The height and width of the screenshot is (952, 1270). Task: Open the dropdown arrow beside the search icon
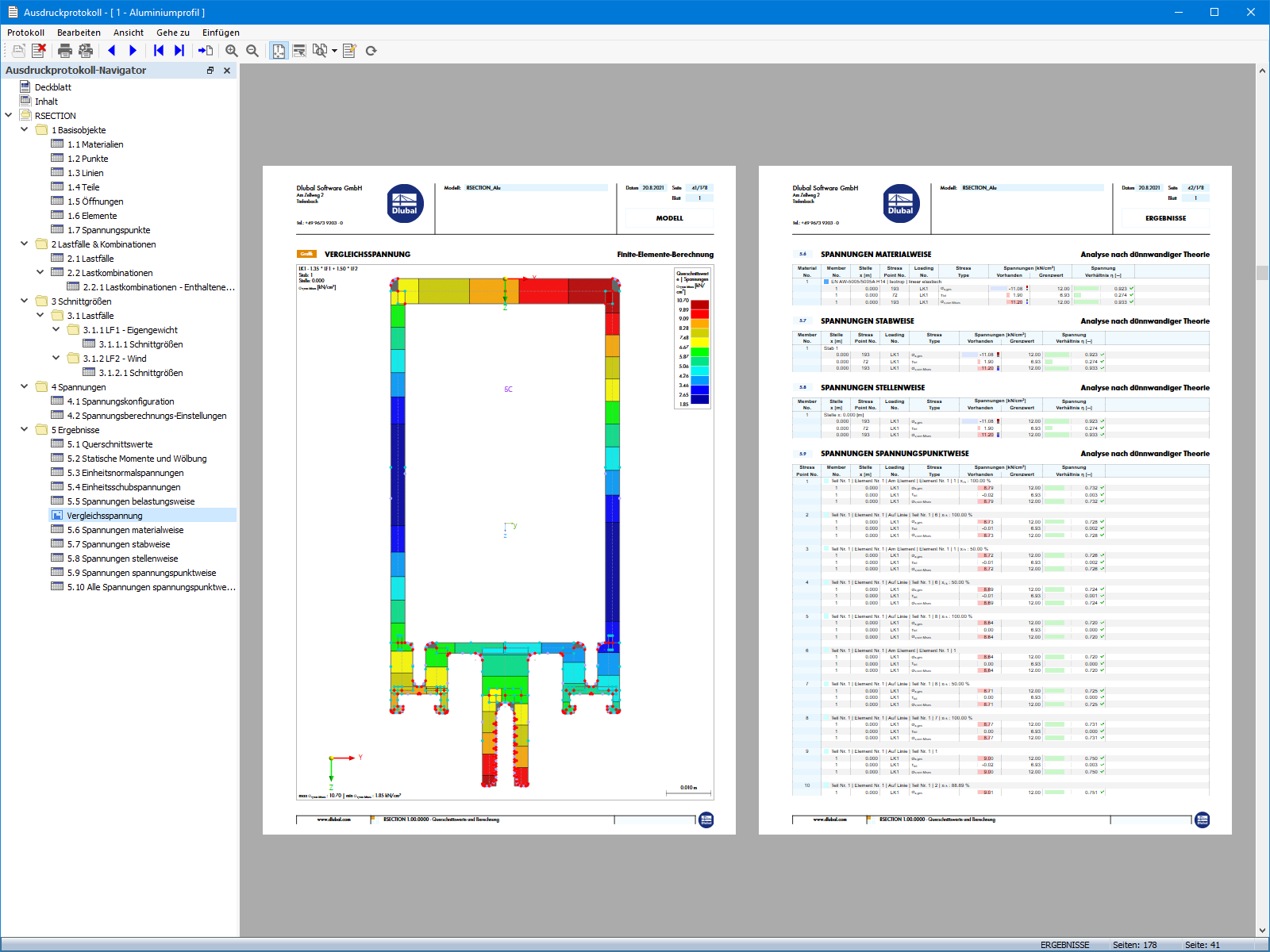tap(334, 51)
